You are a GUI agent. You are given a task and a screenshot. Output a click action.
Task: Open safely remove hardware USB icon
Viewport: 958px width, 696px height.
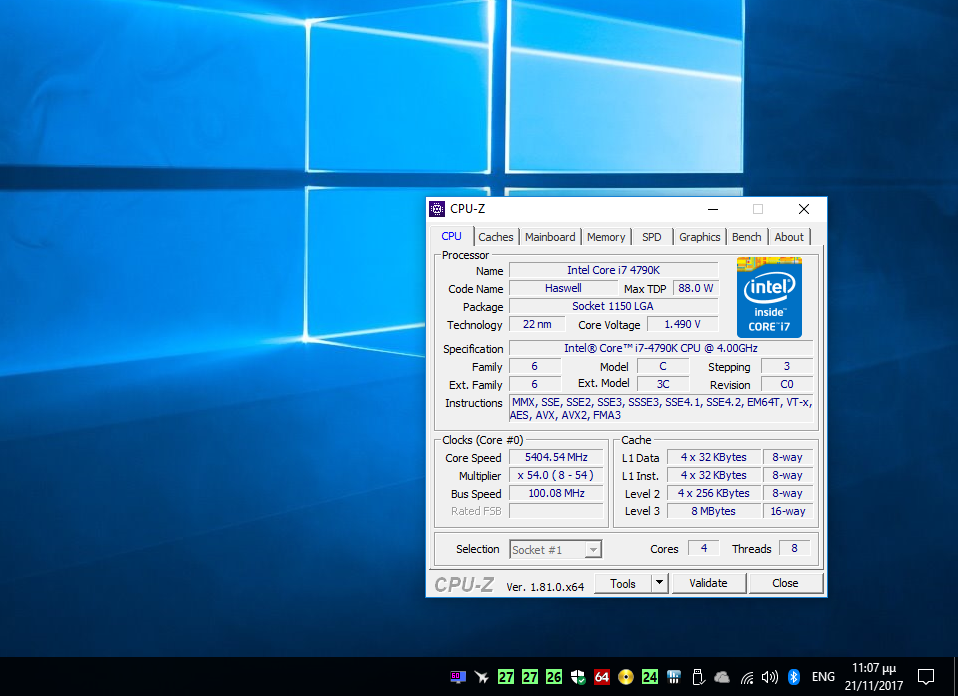click(x=698, y=676)
